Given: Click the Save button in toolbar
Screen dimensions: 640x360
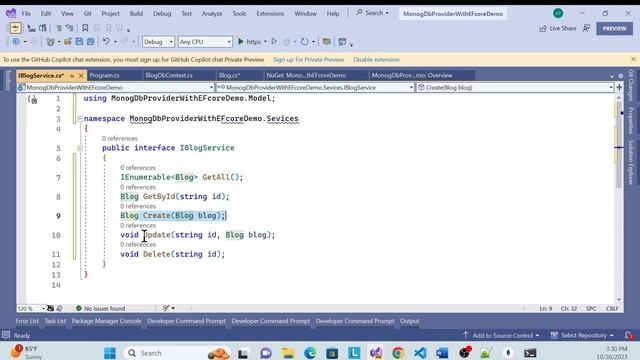Looking at the screenshot, I should (79, 42).
